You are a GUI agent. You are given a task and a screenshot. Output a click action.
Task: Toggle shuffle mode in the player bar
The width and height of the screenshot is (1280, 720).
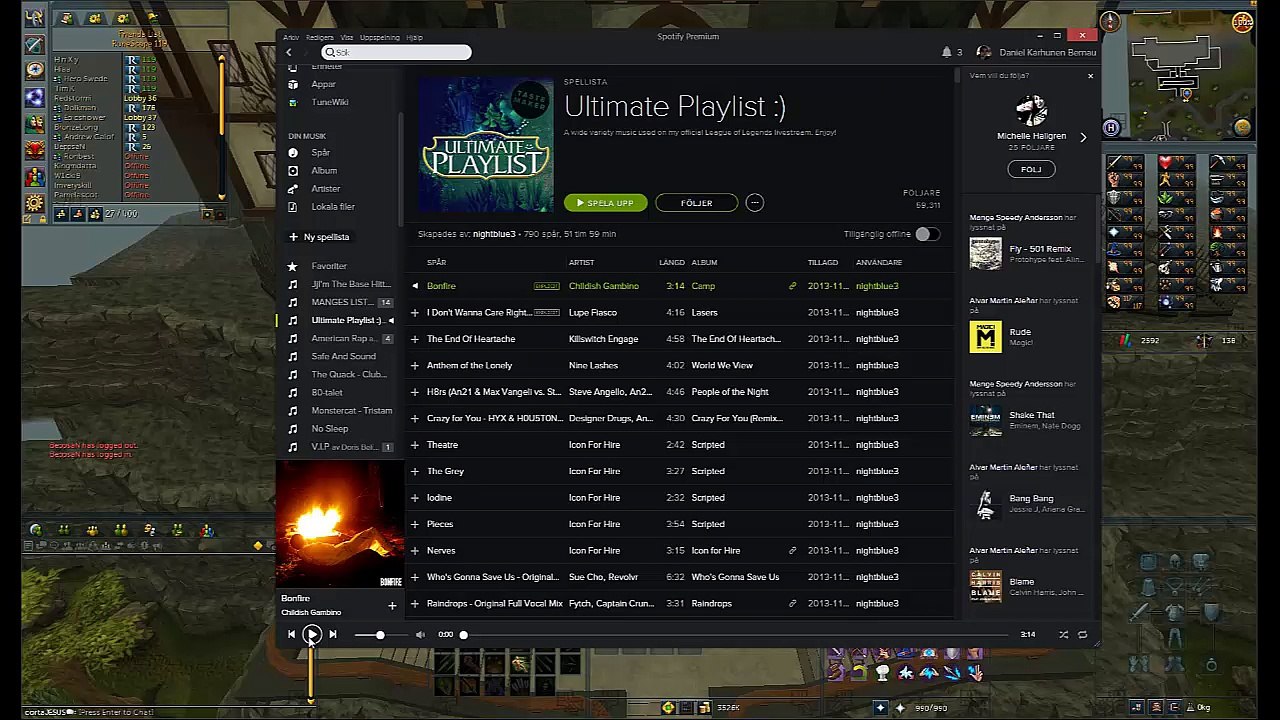[1063, 634]
